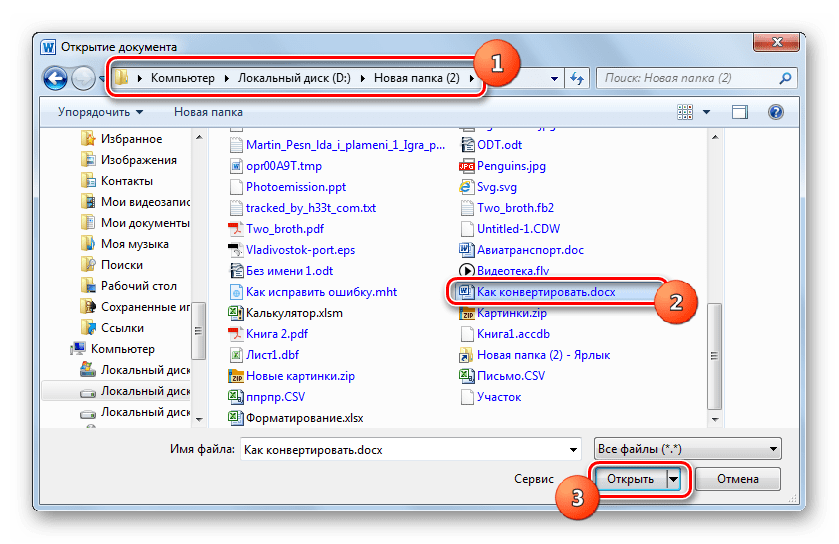Screen dimensions: 839x544
Task: Select the file Форматирование.xlsx
Action: coord(304,418)
